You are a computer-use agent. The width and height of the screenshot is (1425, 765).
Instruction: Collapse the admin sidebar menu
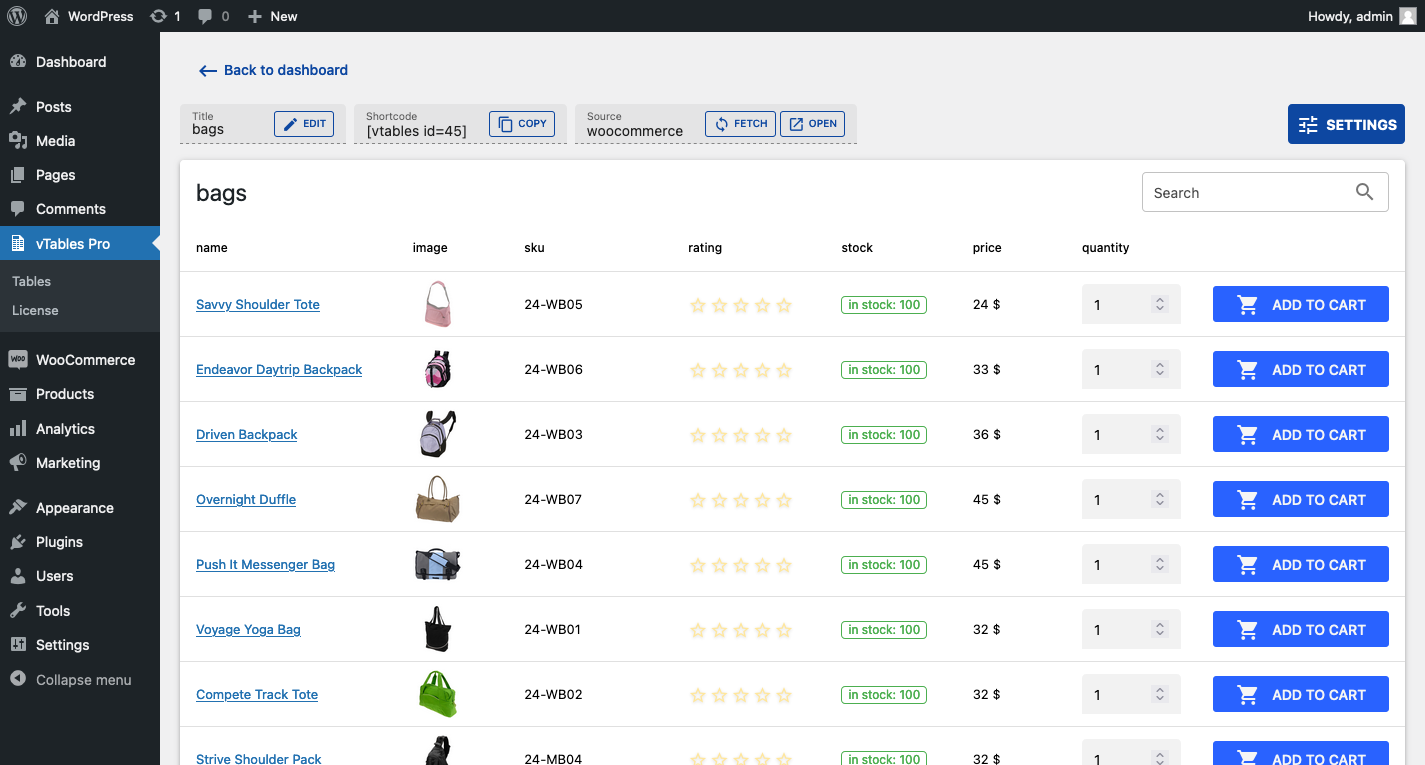click(80, 680)
